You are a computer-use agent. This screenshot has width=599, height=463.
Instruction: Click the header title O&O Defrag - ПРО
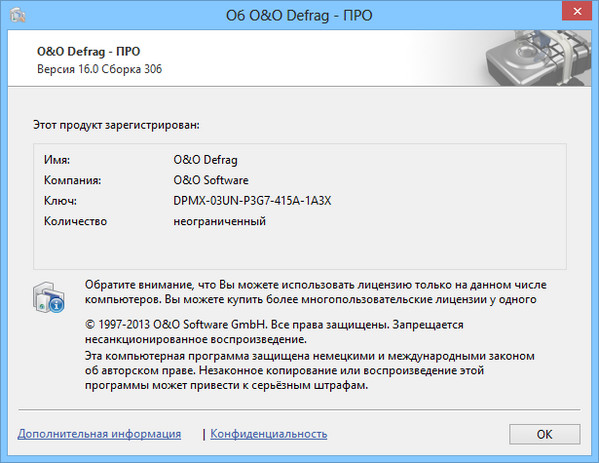tap(89, 51)
